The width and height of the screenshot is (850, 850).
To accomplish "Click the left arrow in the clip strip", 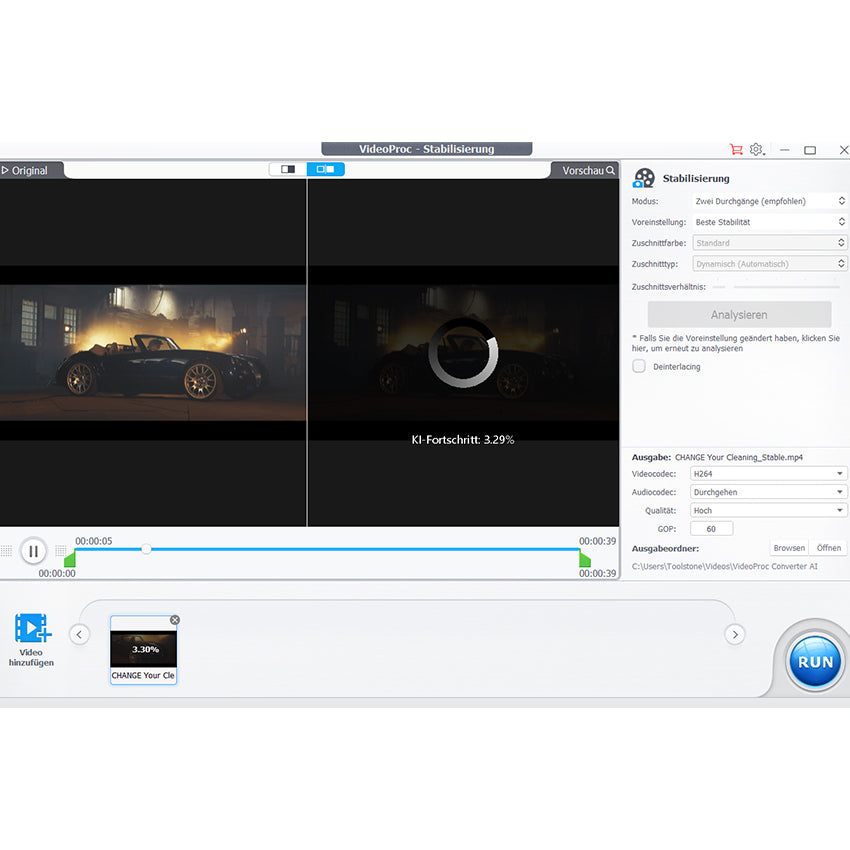I will click(79, 634).
